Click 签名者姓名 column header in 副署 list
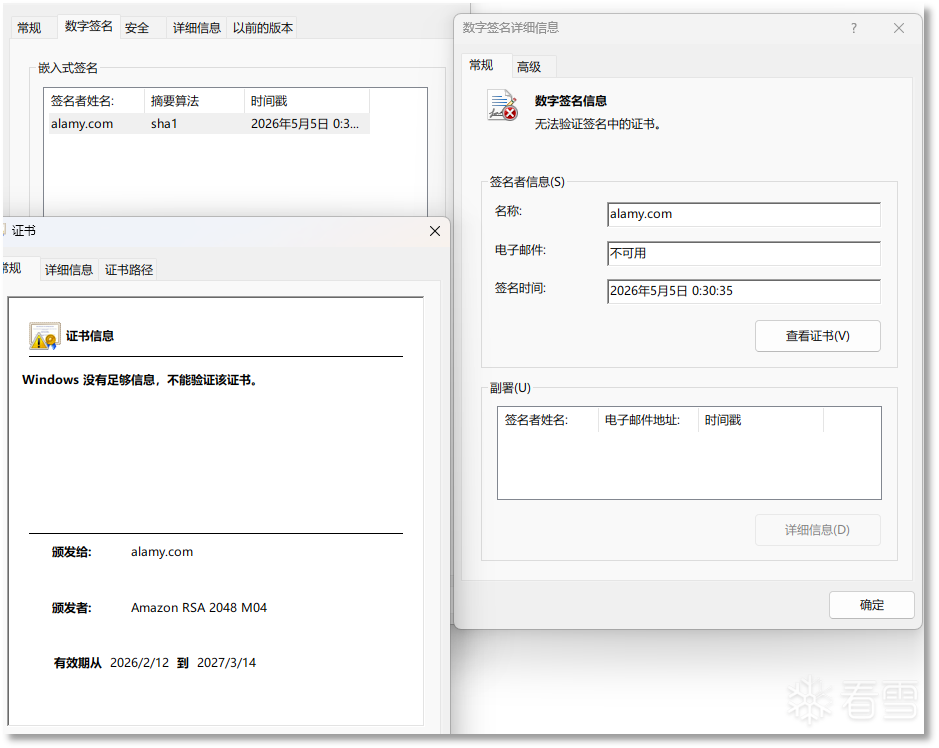The width and height of the screenshot is (939, 748). pos(548,420)
